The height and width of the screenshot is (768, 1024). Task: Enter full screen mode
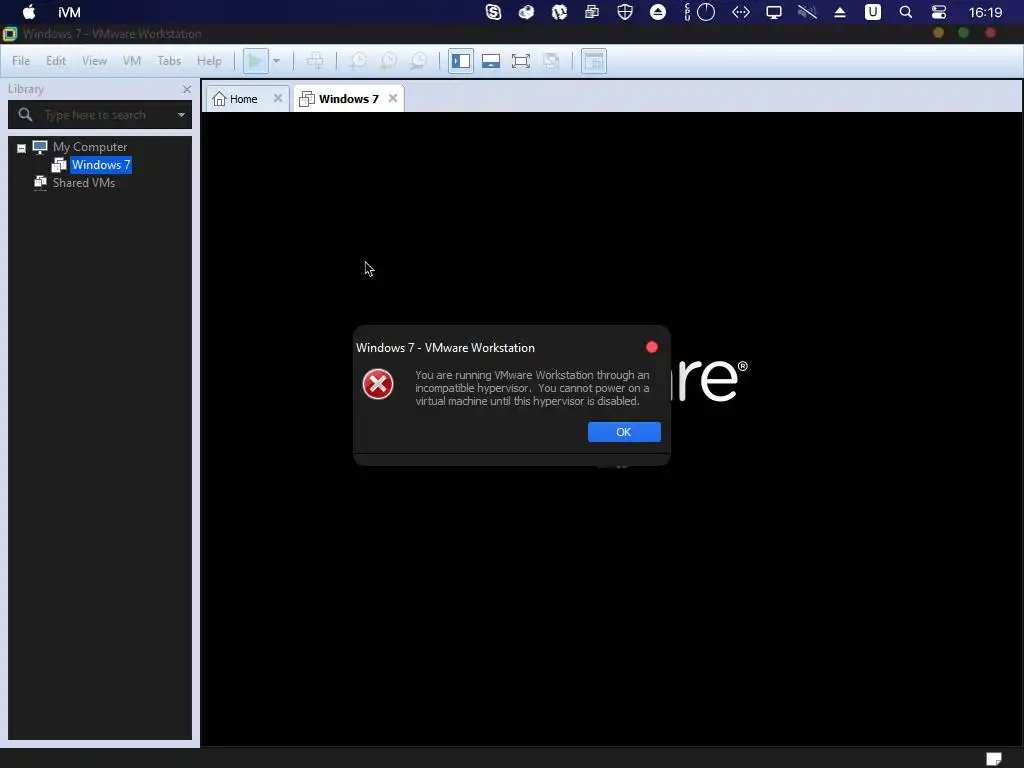520,61
